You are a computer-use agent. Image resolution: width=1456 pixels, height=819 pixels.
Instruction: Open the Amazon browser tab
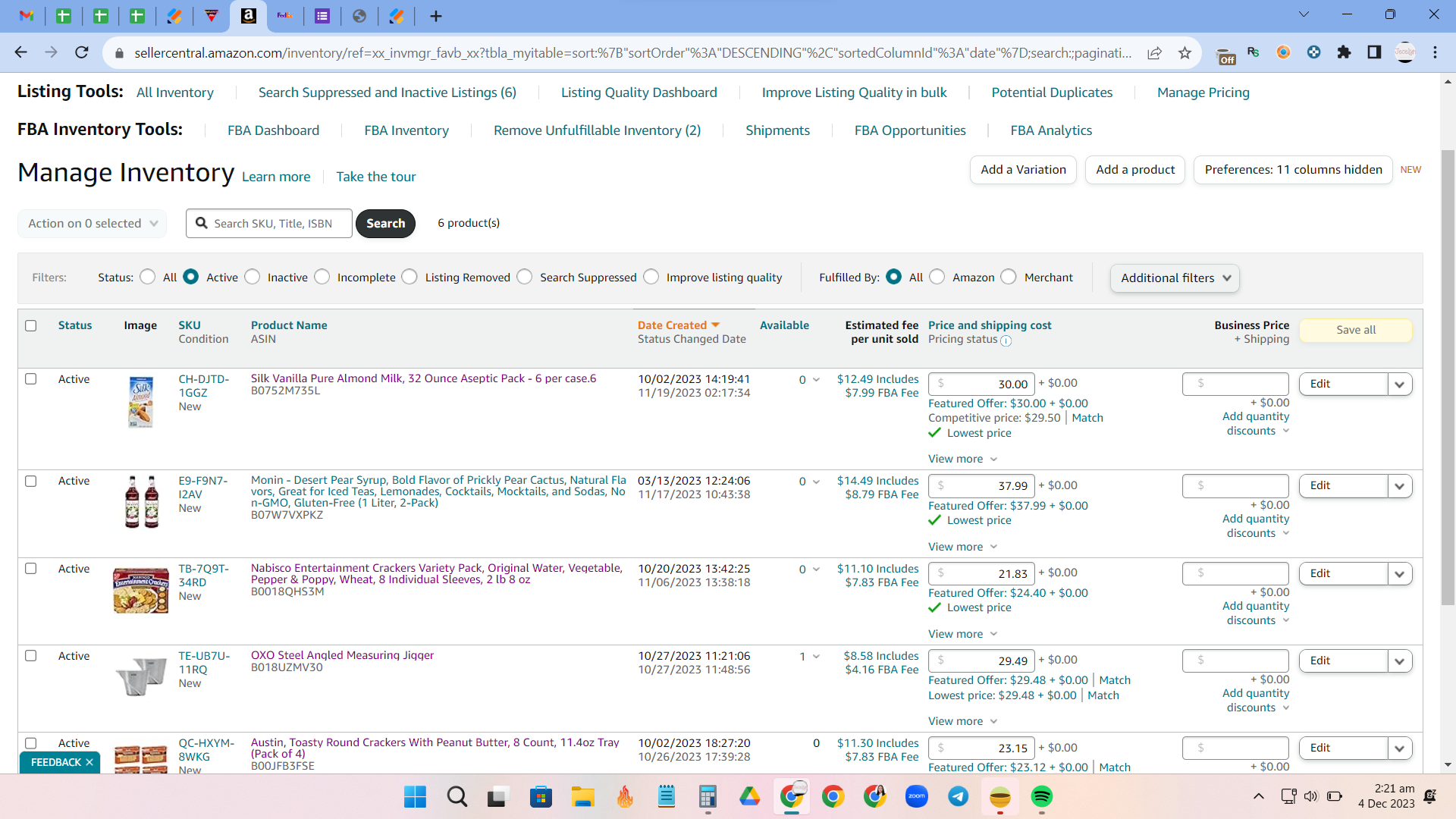click(248, 16)
